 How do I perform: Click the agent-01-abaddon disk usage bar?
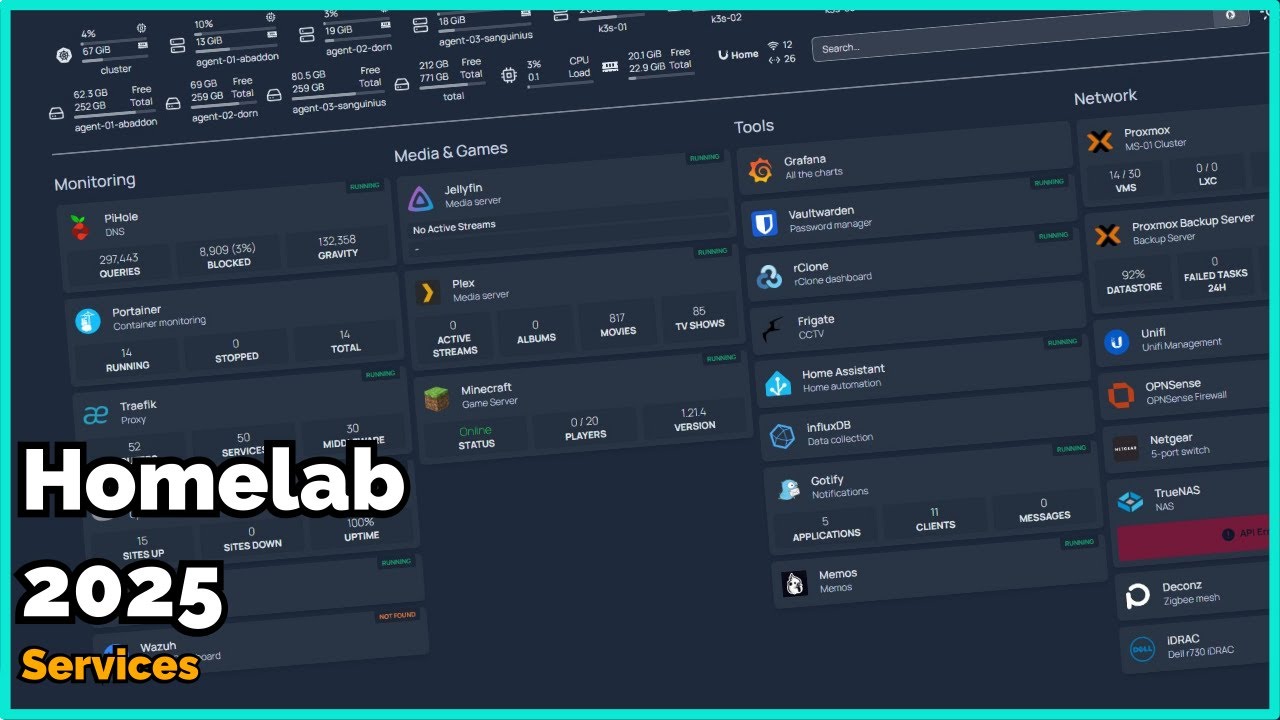pyautogui.click(x=113, y=116)
